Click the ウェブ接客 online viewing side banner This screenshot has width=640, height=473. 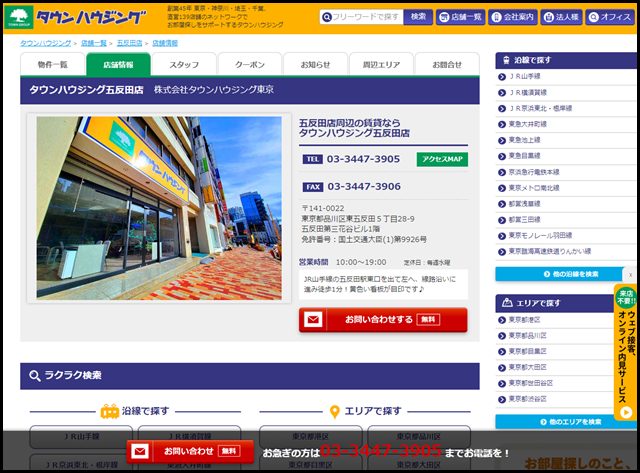[626, 352]
